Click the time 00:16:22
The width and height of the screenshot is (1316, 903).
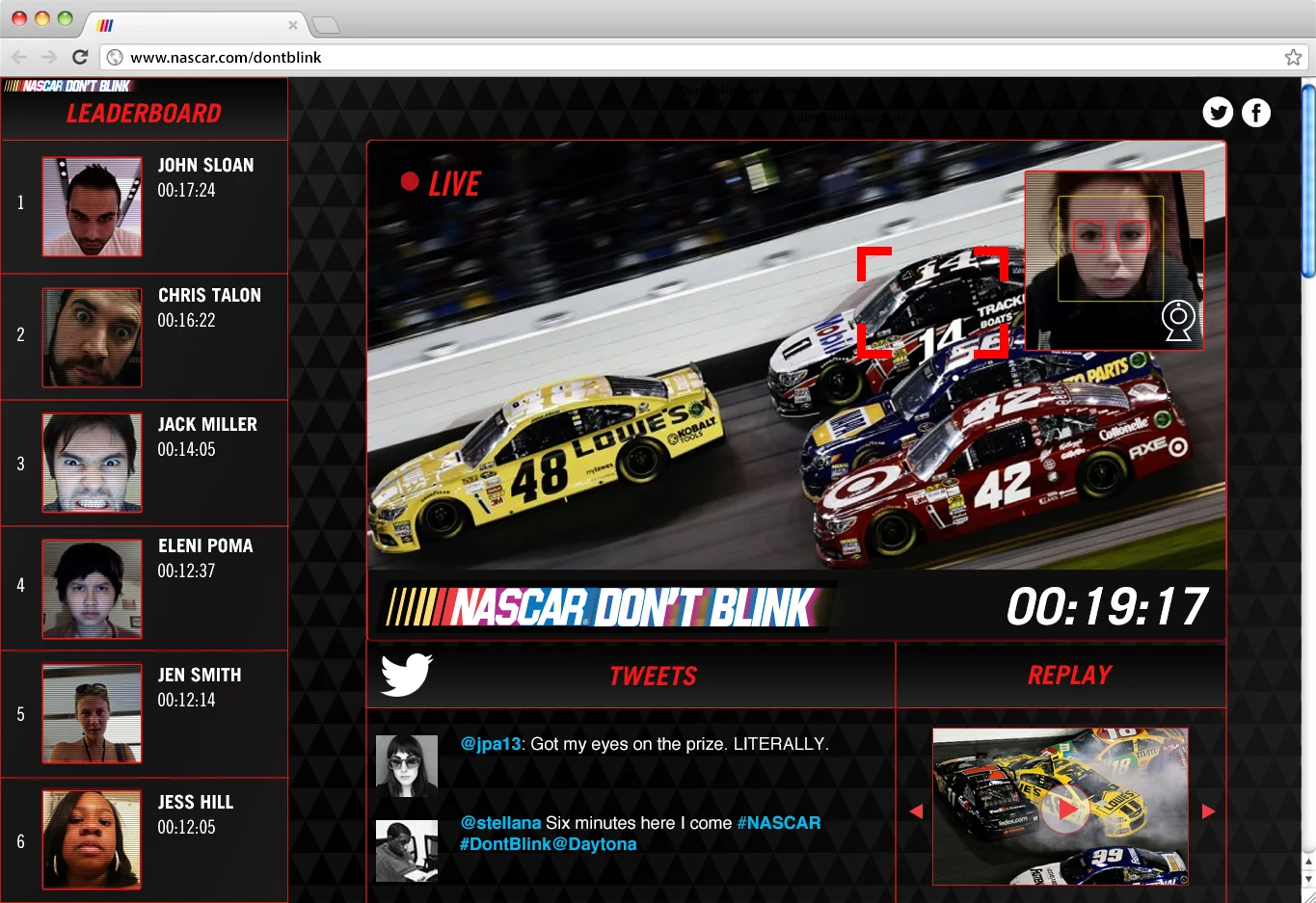(x=186, y=320)
